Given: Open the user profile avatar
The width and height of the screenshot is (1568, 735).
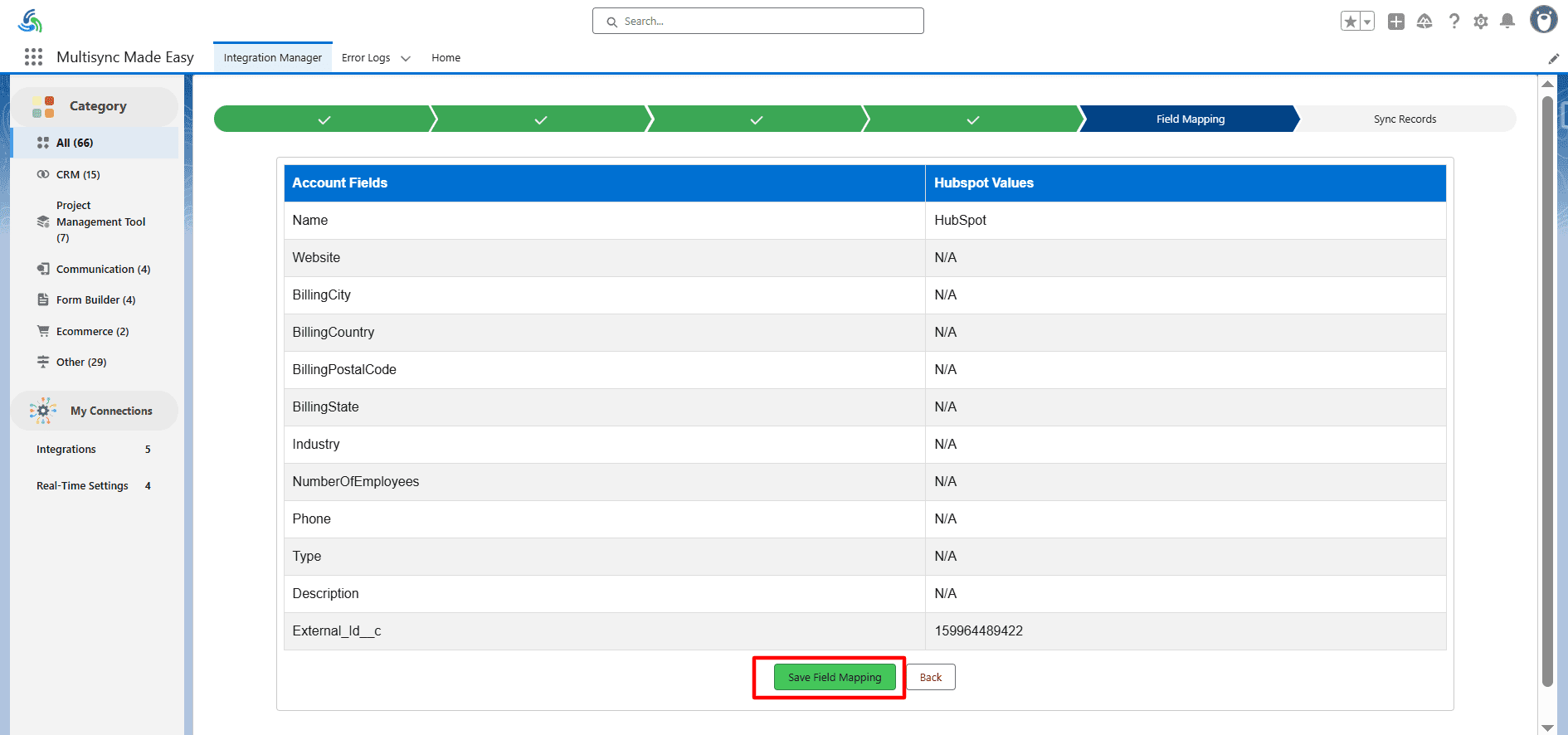Looking at the screenshot, I should point(1543,20).
